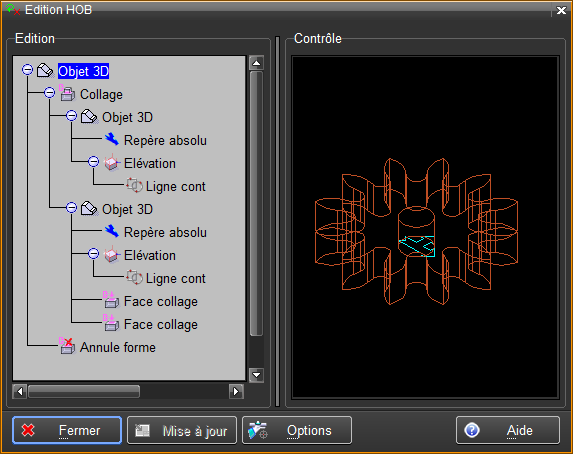573x454 pixels.
Task: Close the dialog with the Fermer button
Action: (67, 430)
